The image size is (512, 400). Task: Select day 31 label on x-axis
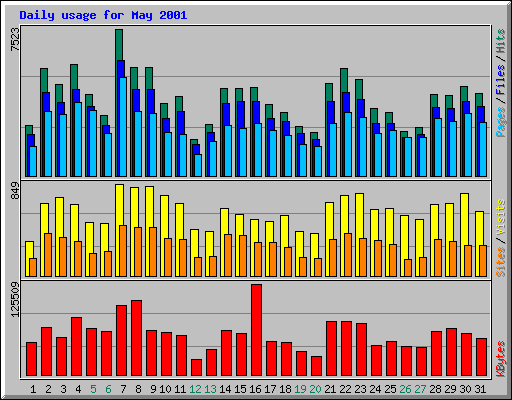(480, 389)
